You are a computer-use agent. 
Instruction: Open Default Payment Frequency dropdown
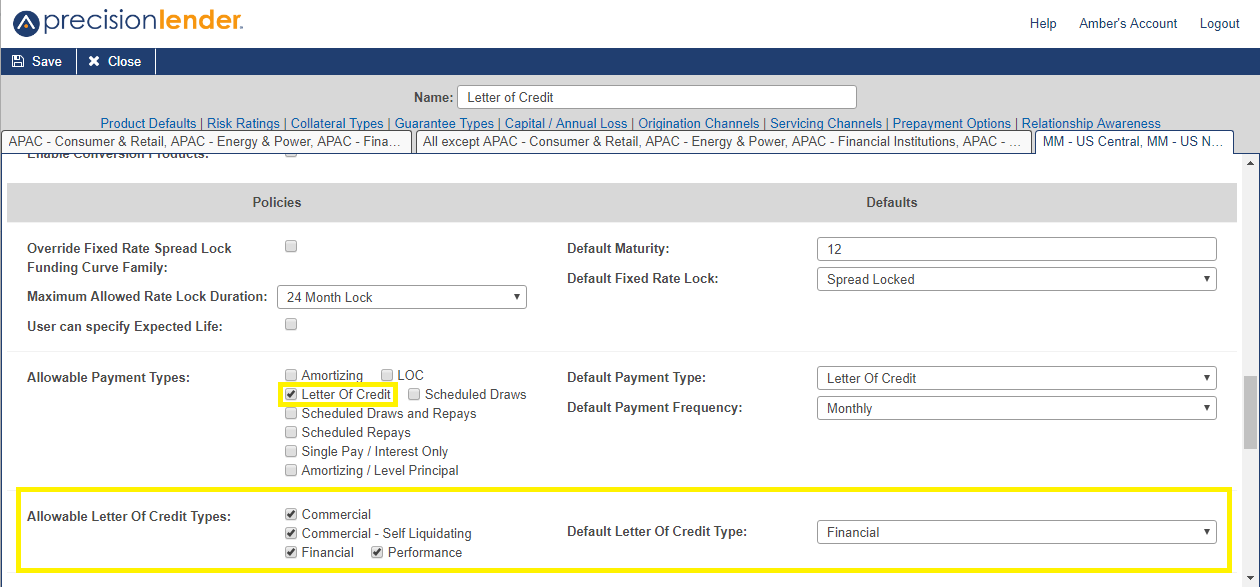click(x=1016, y=408)
